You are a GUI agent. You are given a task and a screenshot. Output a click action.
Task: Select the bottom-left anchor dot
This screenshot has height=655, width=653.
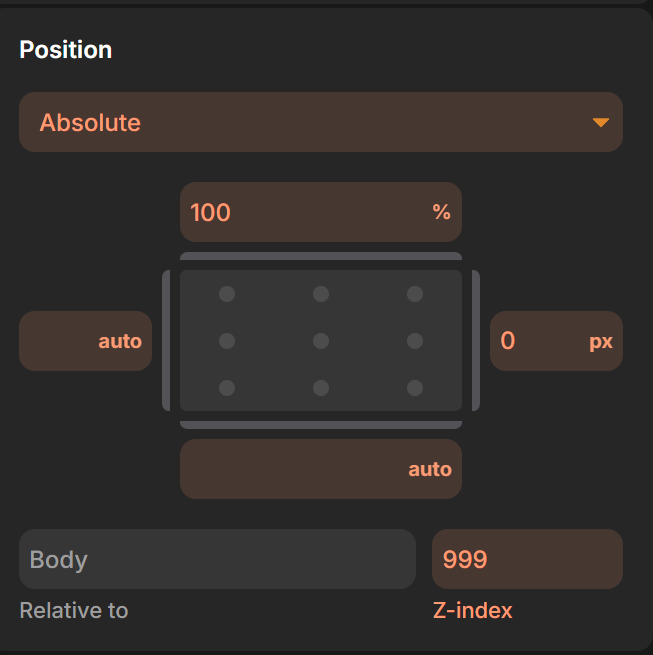(227, 388)
